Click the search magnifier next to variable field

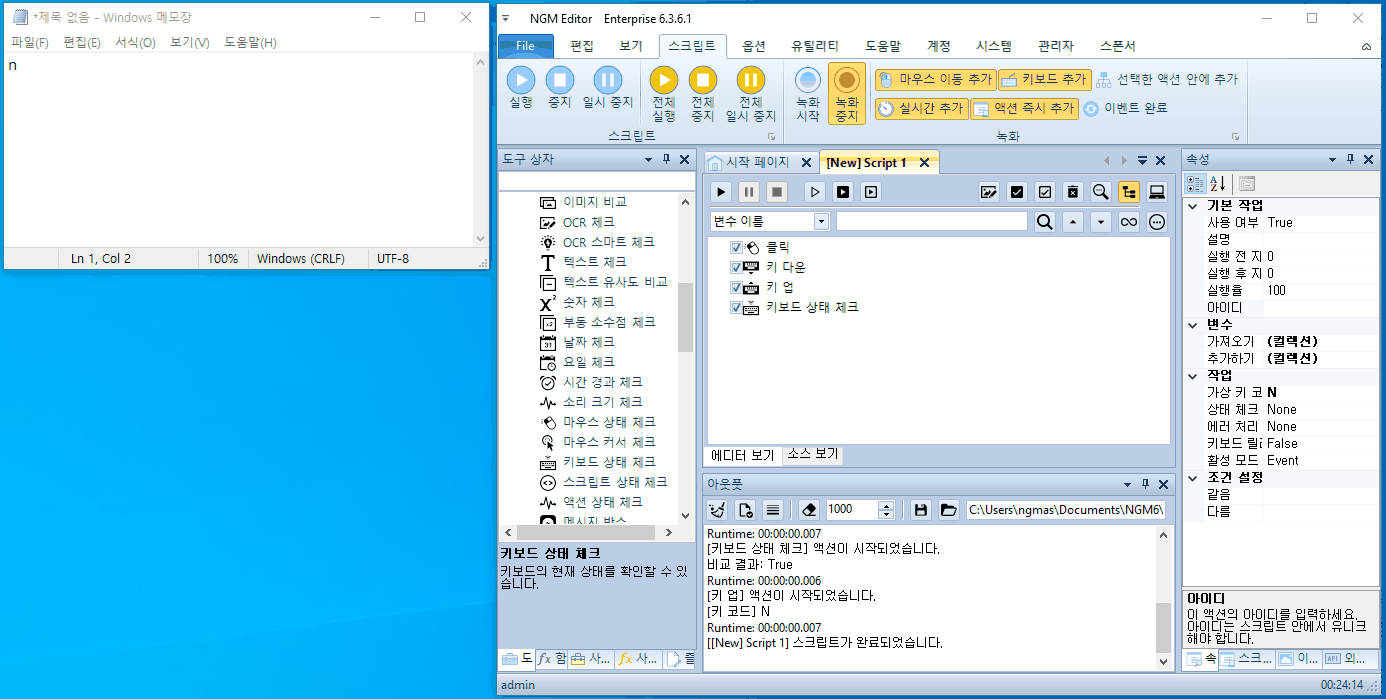[1044, 222]
